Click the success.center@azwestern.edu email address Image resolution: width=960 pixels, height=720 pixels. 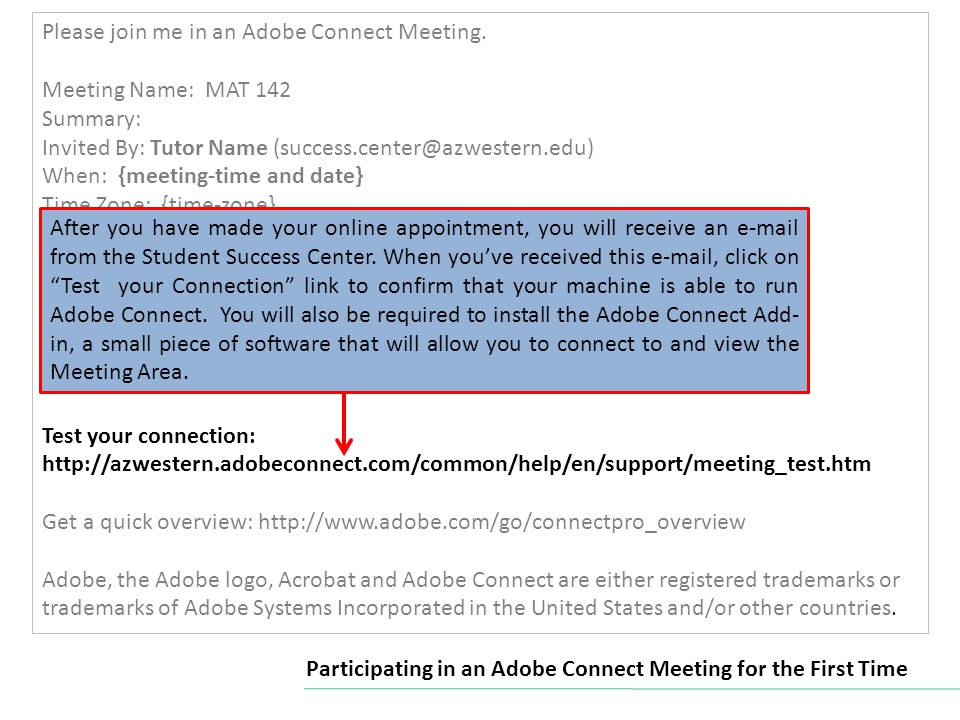433,148
